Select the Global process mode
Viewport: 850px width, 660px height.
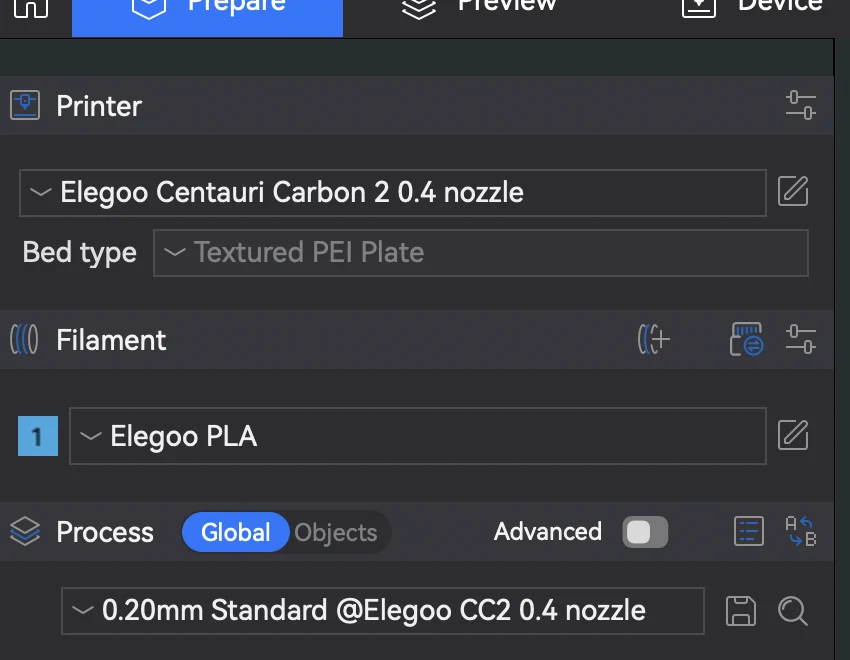coord(235,532)
